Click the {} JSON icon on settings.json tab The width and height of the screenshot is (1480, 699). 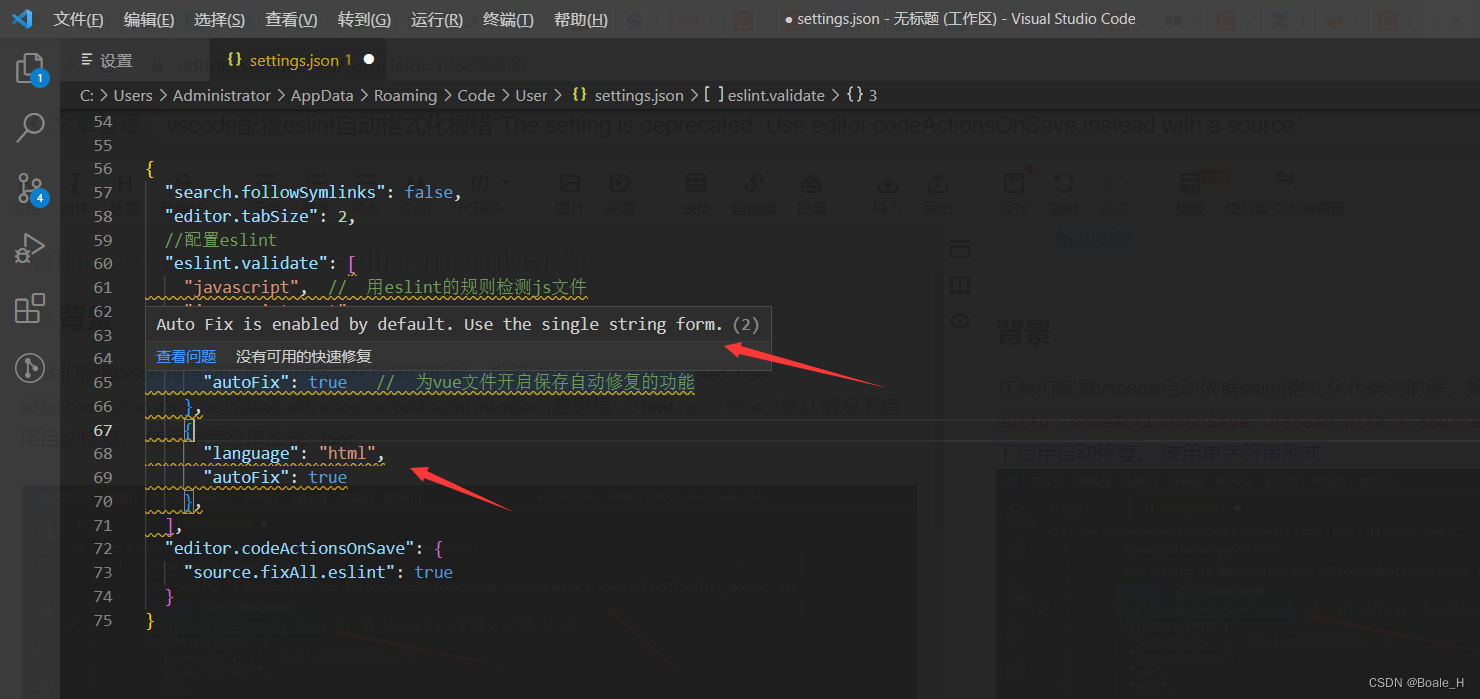coord(235,59)
